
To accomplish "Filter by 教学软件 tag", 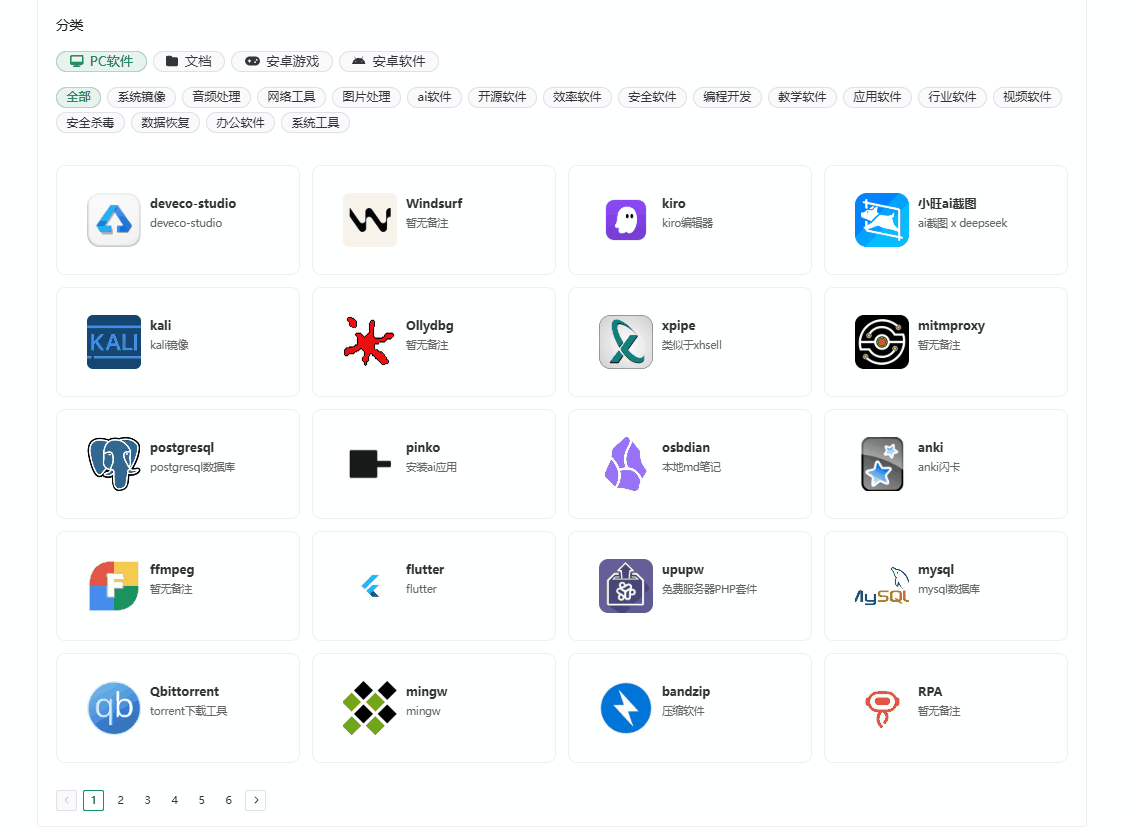I will [803, 97].
